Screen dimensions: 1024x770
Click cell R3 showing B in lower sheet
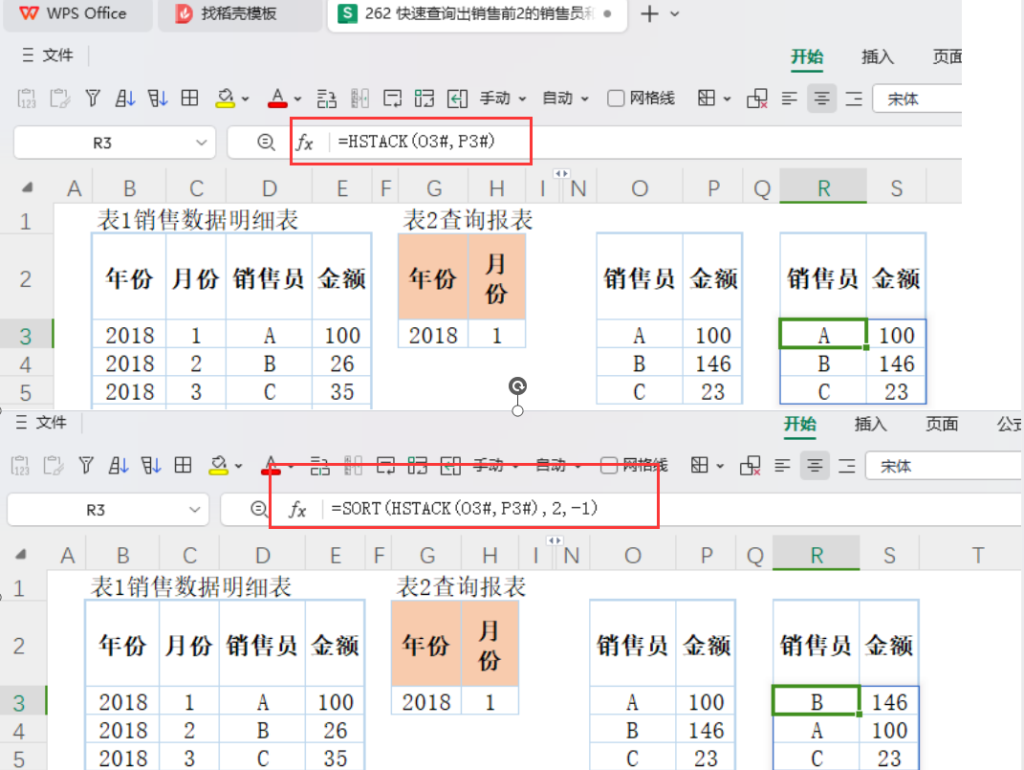(816, 701)
